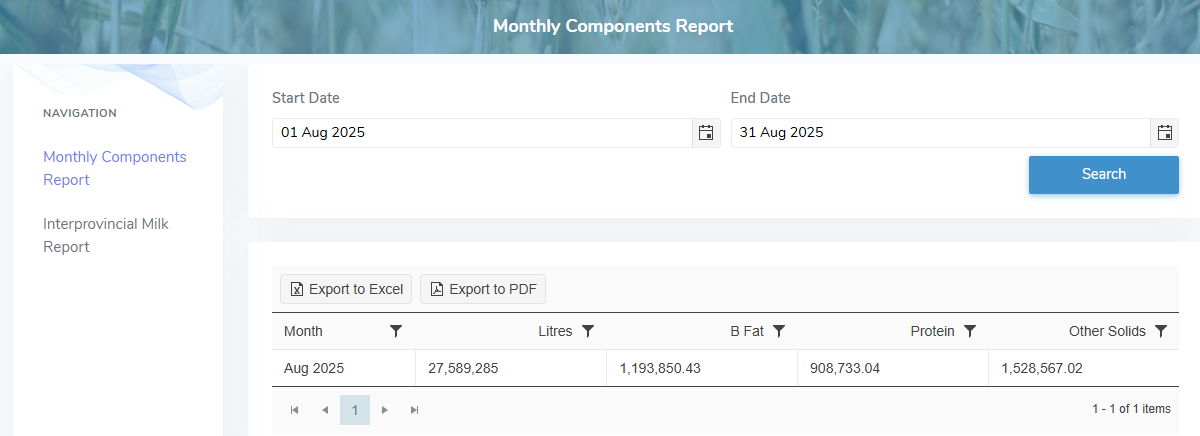Screen dimensions: 1200x436
Task: Open the Protein column filter
Action: (969, 331)
